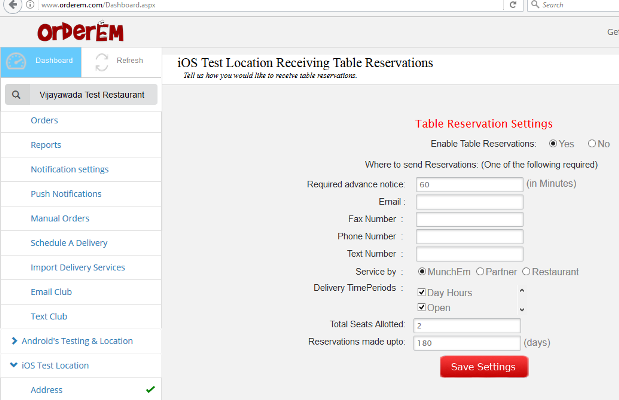The image size is (619, 400).
Task: Uncheck the Open time period checkbox
Action: click(x=422, y=307)
